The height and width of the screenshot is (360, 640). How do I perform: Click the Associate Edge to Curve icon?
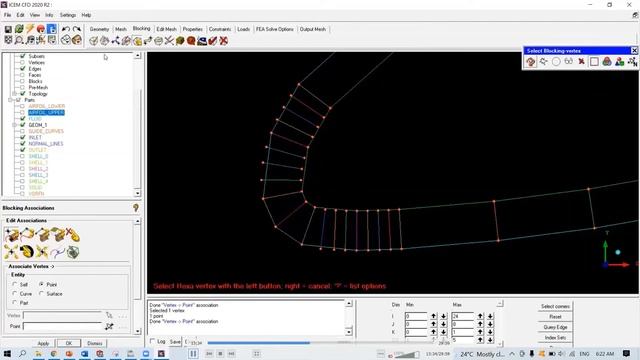(27, 235)
